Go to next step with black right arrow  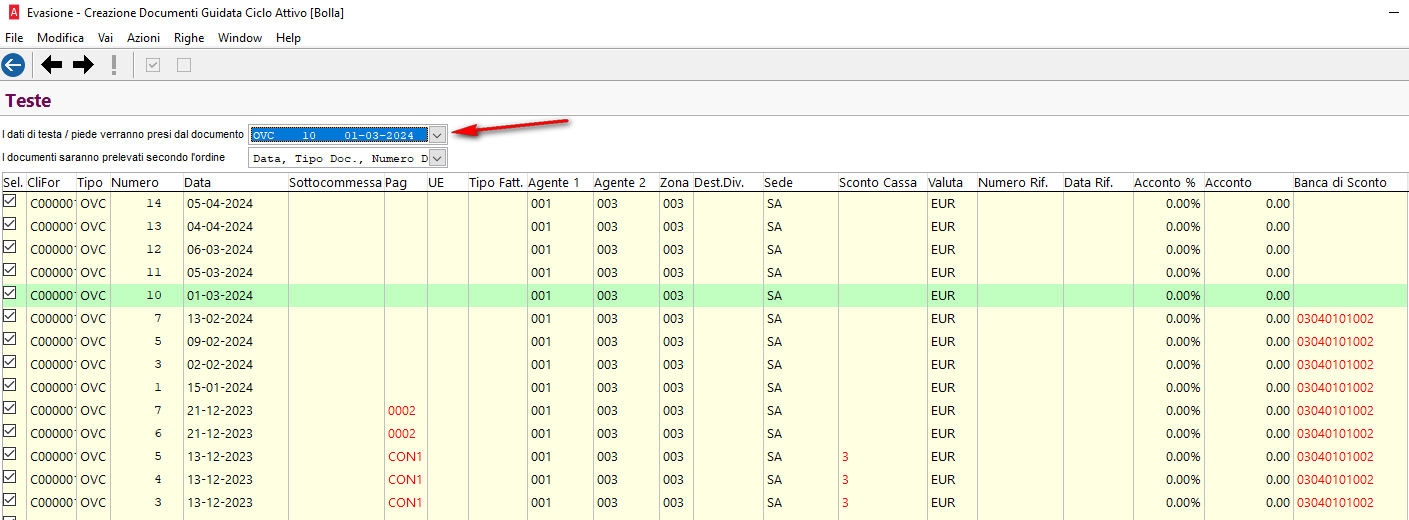pos(83,65)
